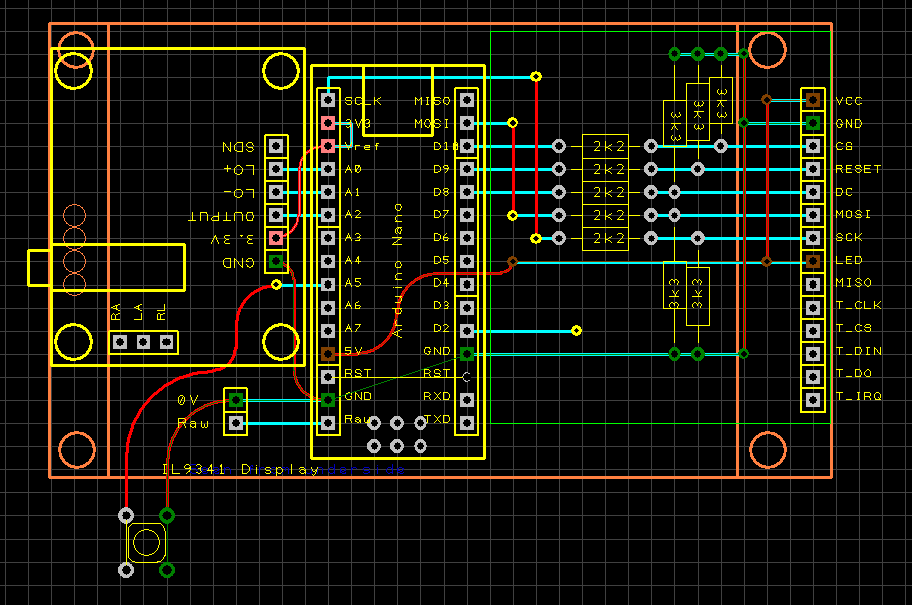Select the pad next to T_DO label
The image size is (912, 605).
click(813, 376)
